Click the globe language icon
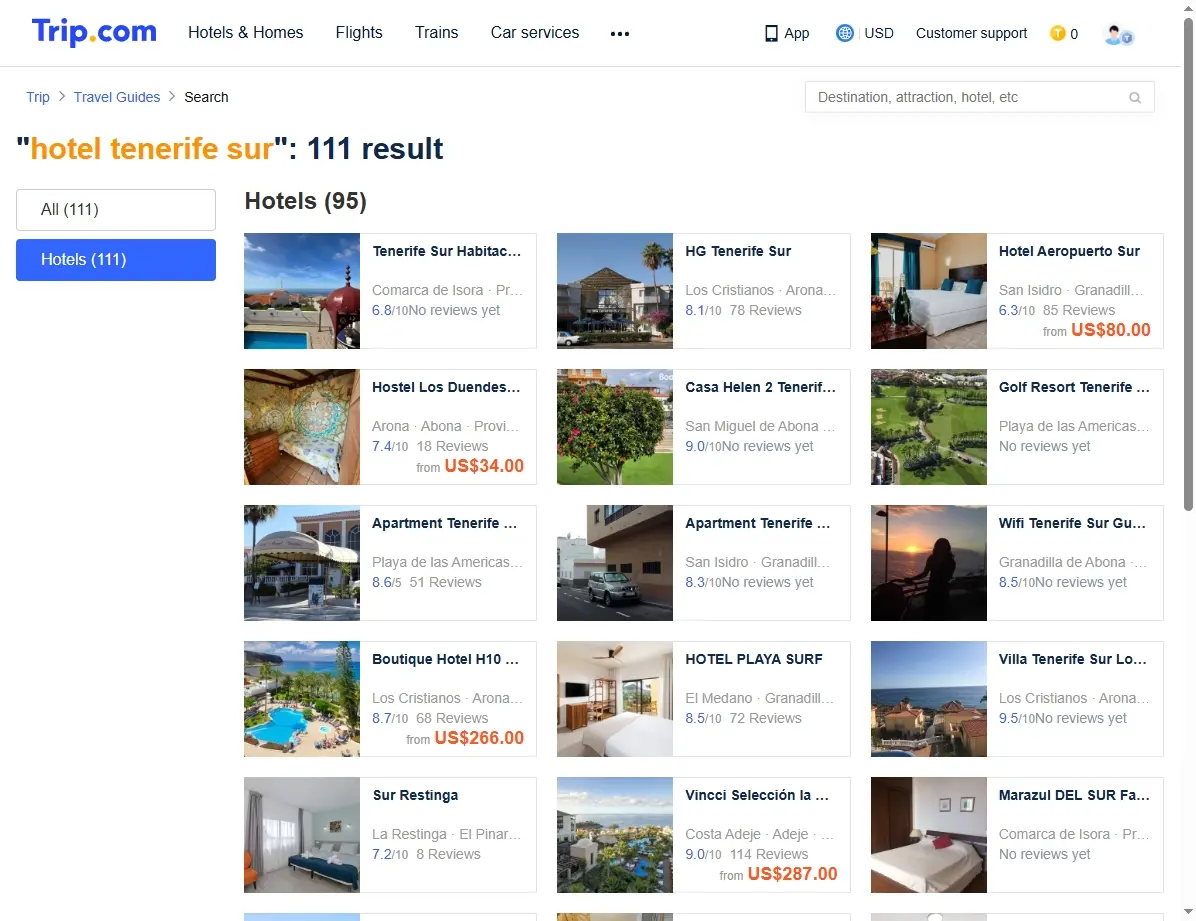This screenshot has width=1196, height=921. (x=844, y=34)
